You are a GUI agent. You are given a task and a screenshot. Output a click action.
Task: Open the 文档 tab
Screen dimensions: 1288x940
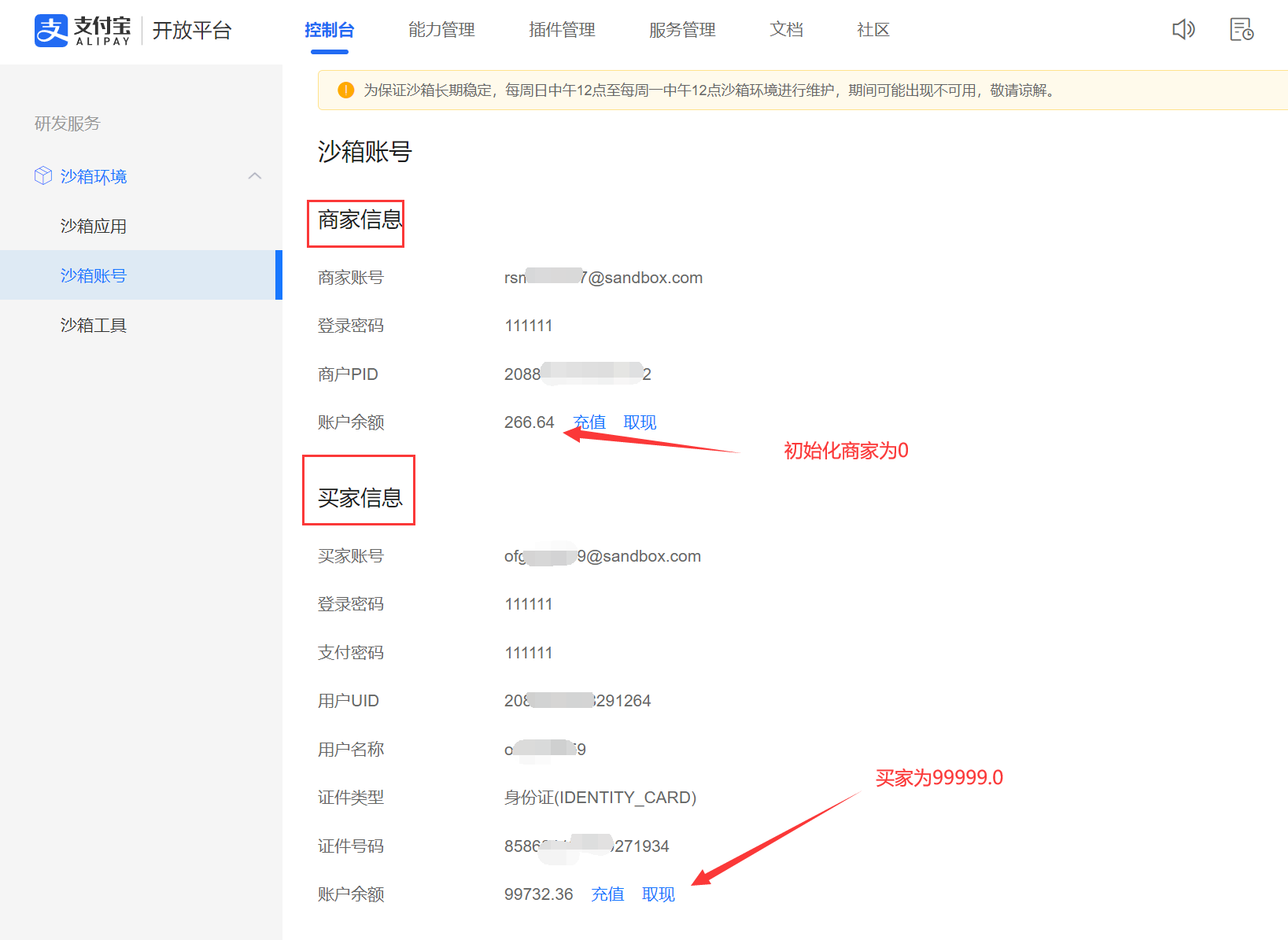pos(787,30)
